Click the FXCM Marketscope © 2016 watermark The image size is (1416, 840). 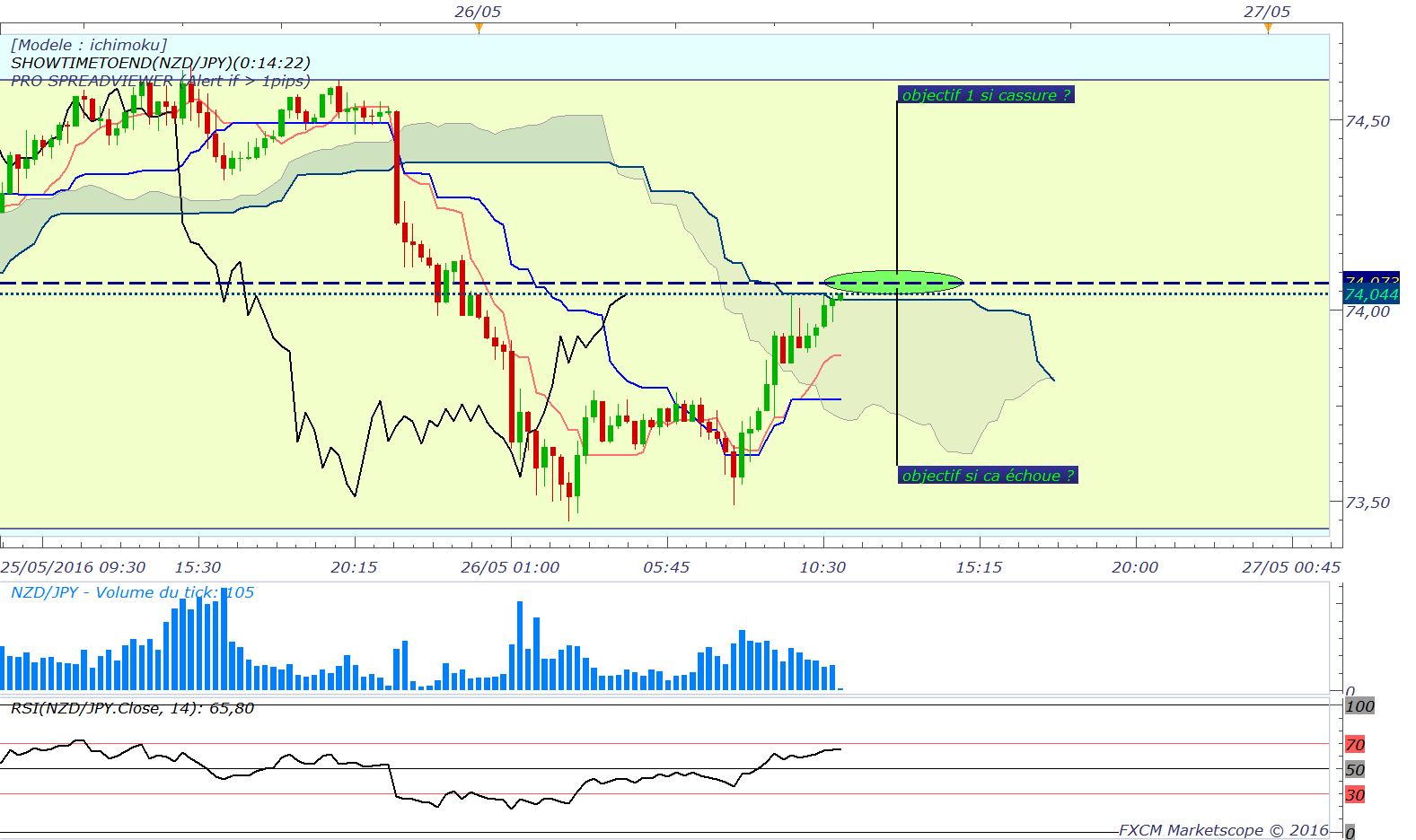coord(1224,830)
